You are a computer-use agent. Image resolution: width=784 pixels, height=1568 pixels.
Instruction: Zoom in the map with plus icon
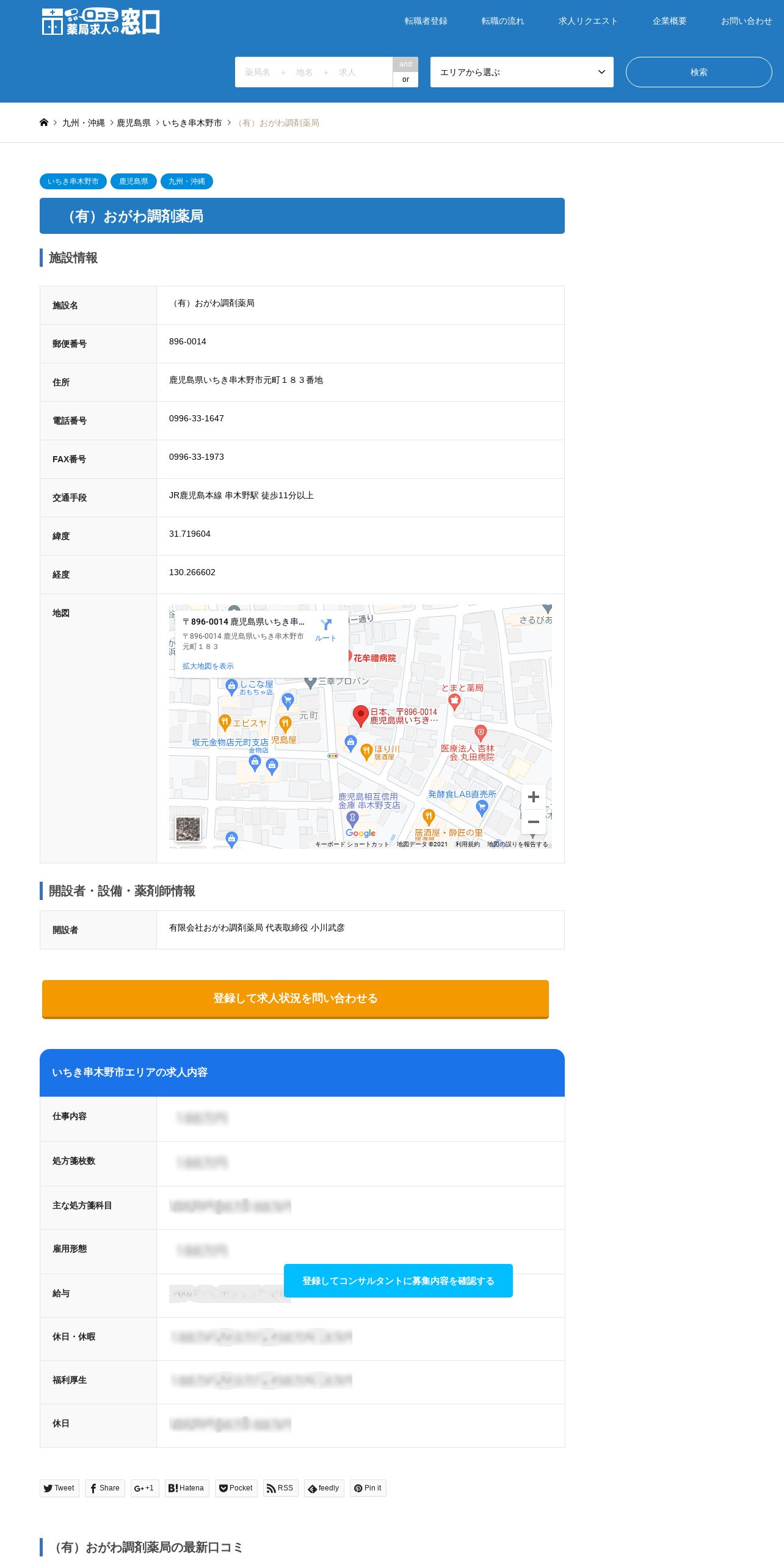pyautogui.click(x=533, y=797)
